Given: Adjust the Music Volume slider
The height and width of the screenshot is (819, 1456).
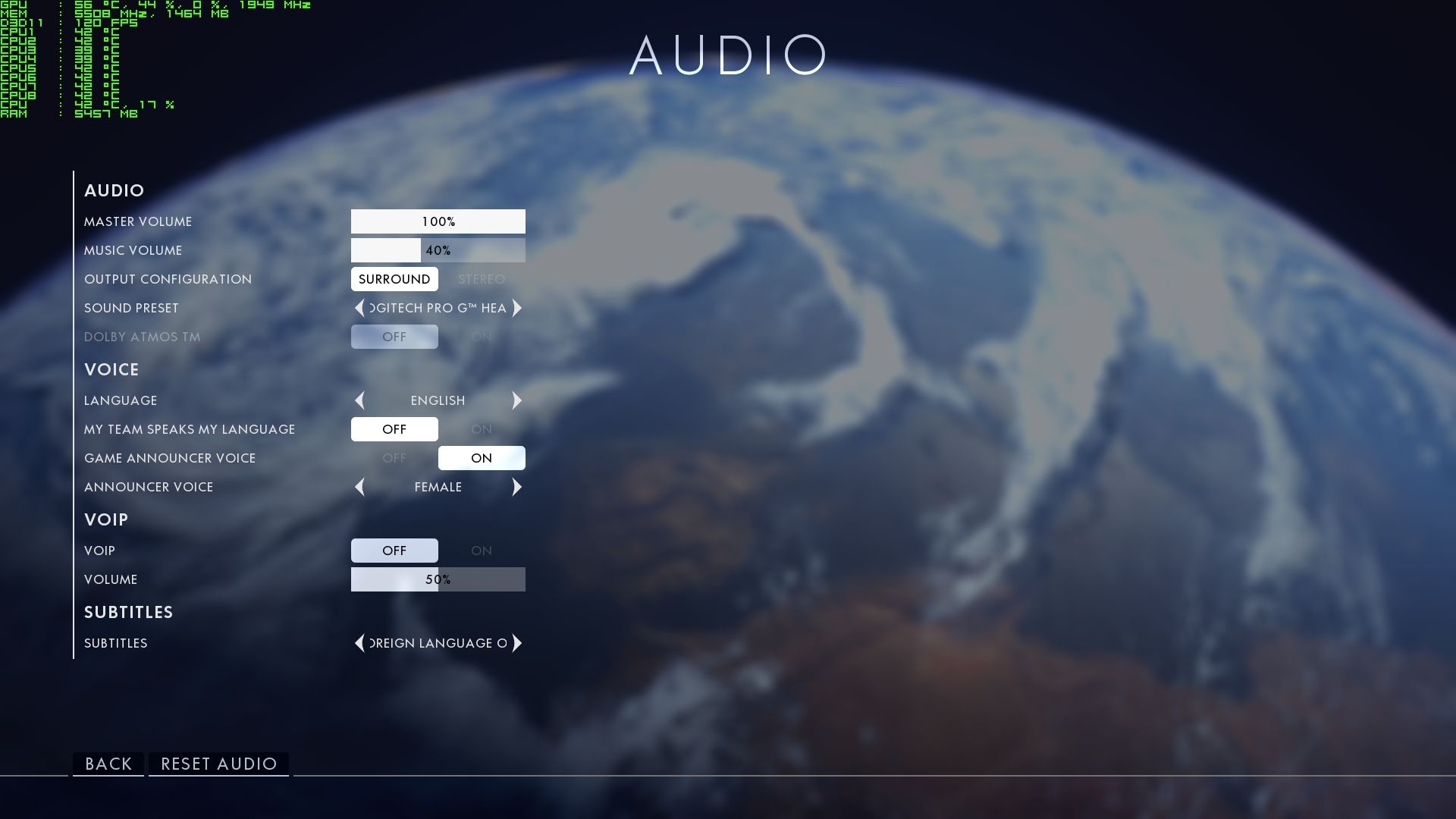Looking at the screenshot, I should [438, 250].
